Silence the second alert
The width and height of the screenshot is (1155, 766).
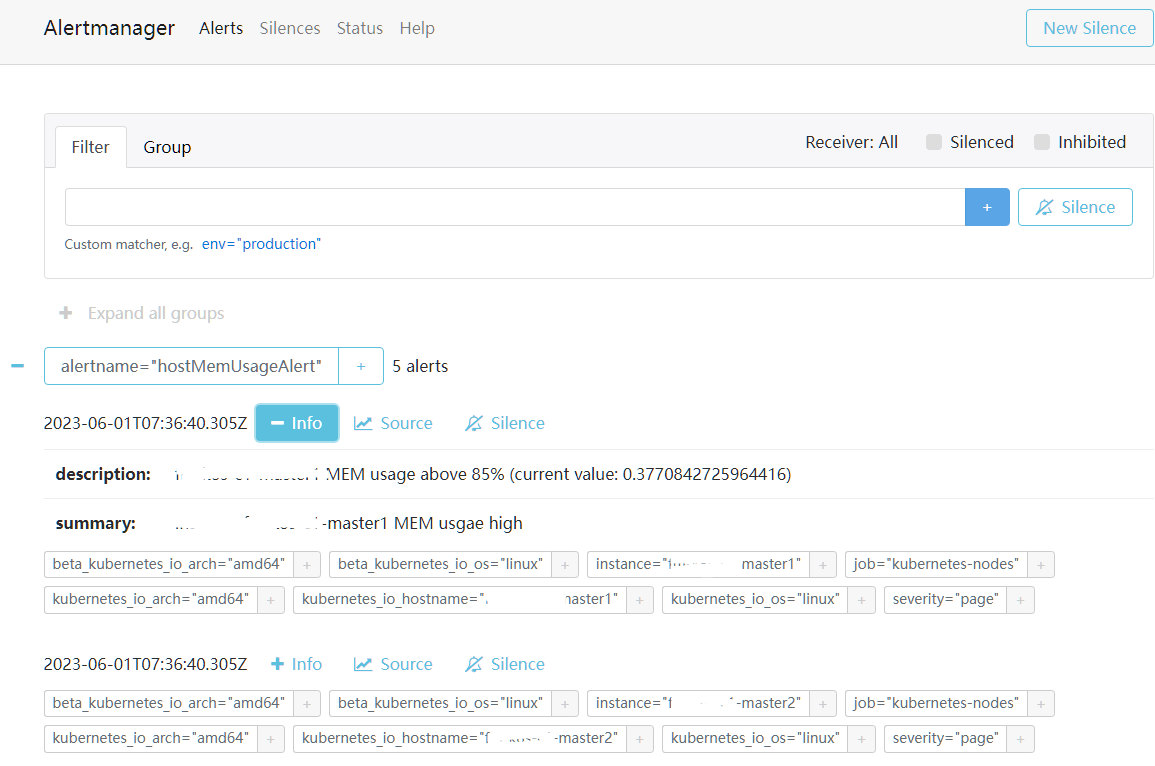tap(505, 664)
